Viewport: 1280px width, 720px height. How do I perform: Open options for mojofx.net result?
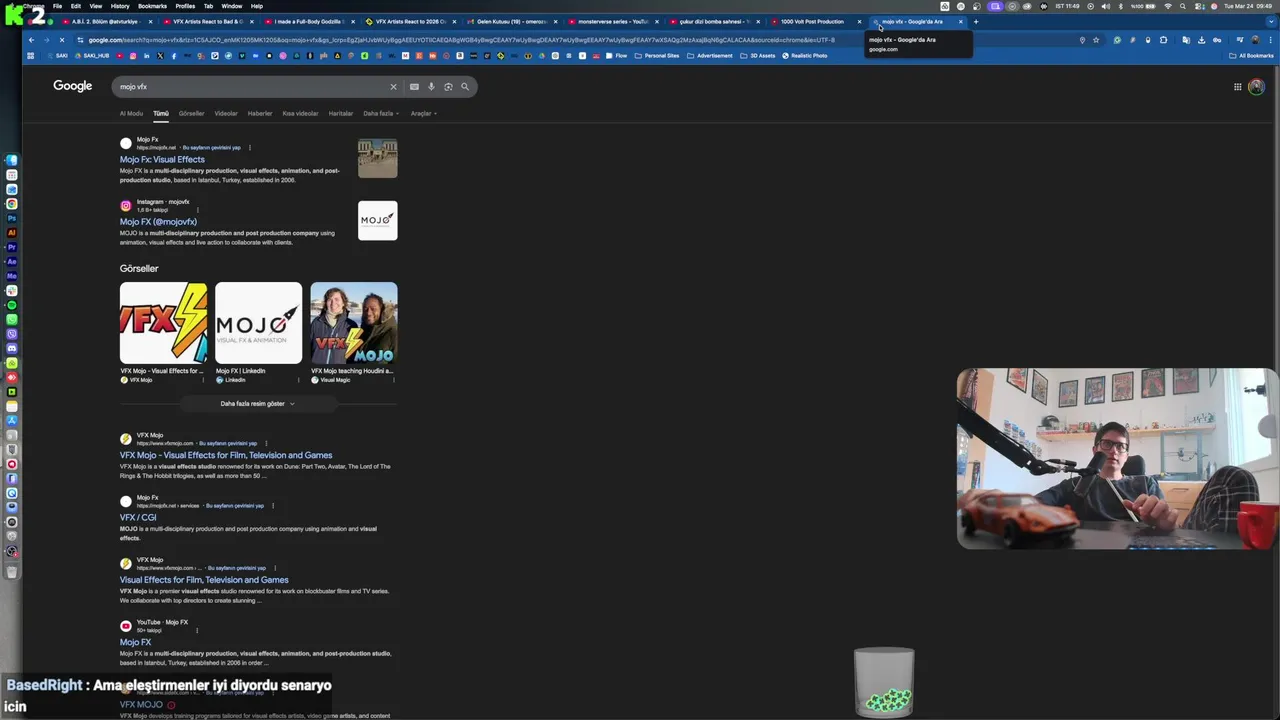coord(250,147)
